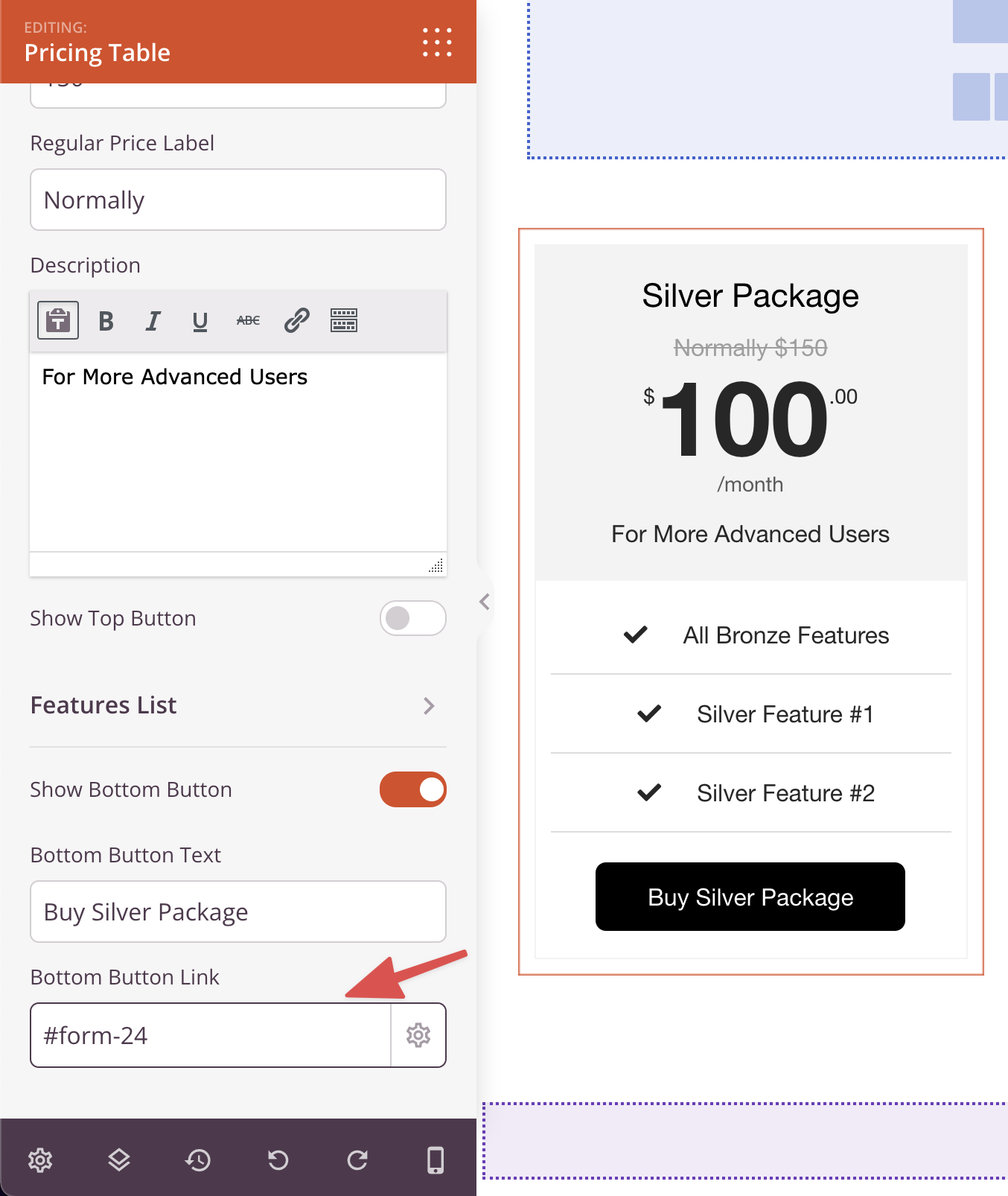Redo the last change via bottom toolbar
Image resolution: width=1008 pixels, height=1196 pixels.
358,1160
